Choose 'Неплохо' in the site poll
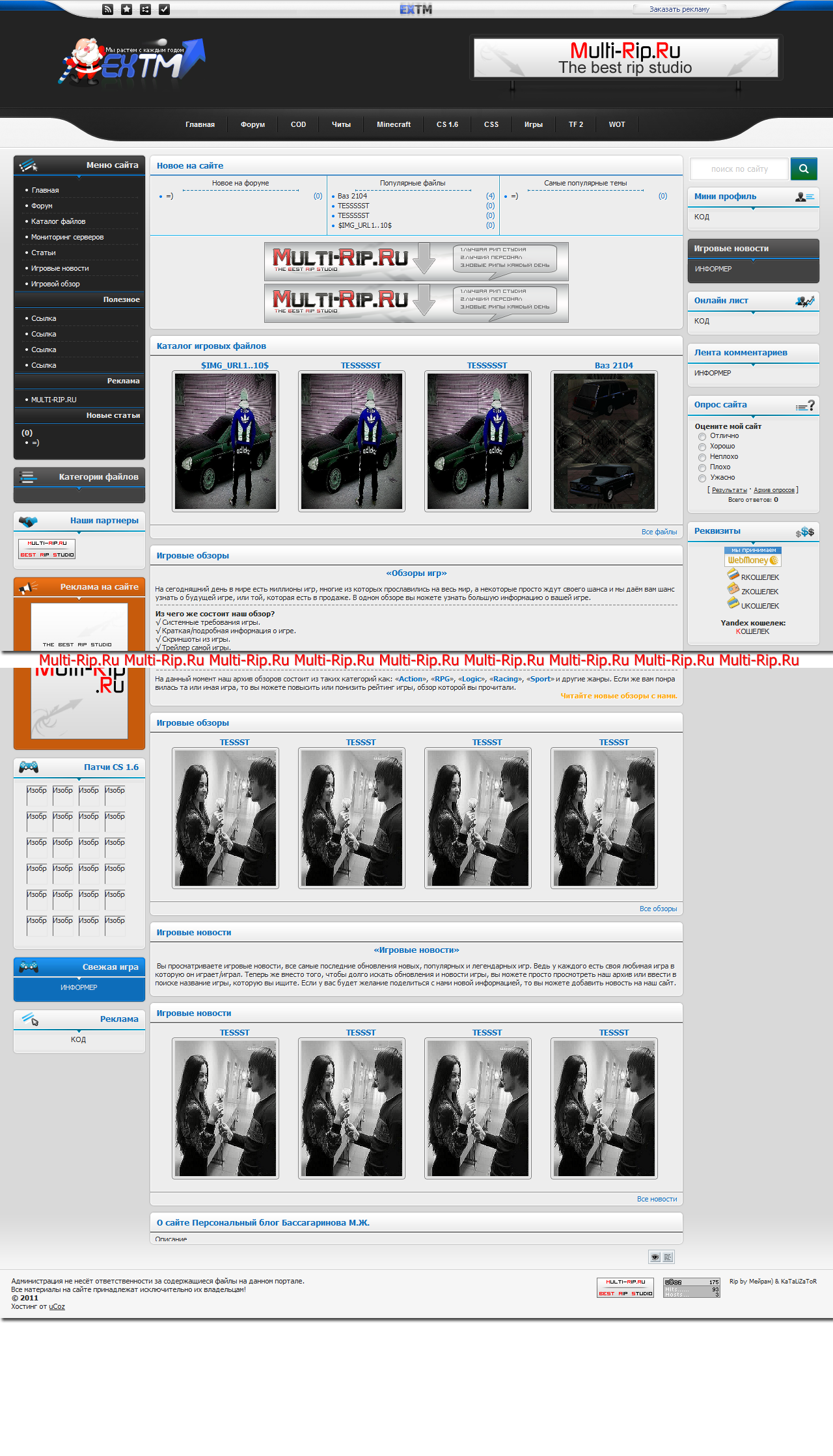Image resolution: width=833 pixels, height=1456 pixels. tap(702, 458)
